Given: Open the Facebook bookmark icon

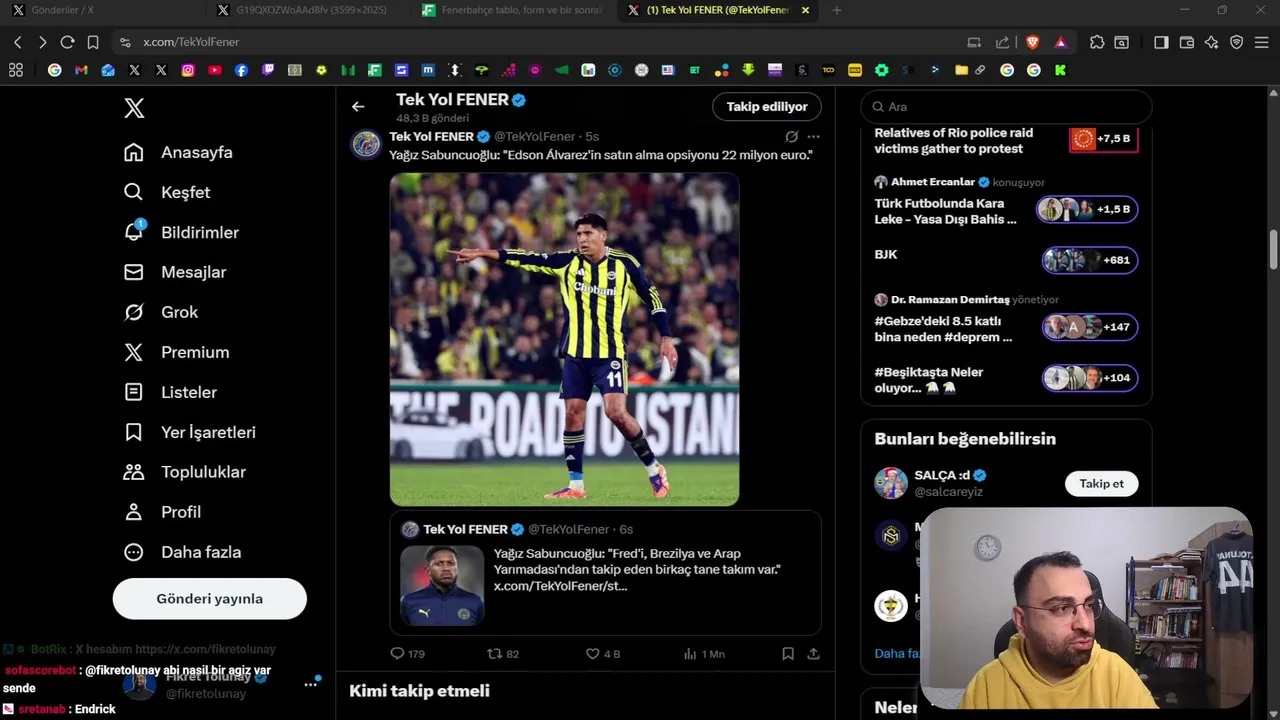Looking at the screenshot, I should pyautogui.click(x=241, y=70).
